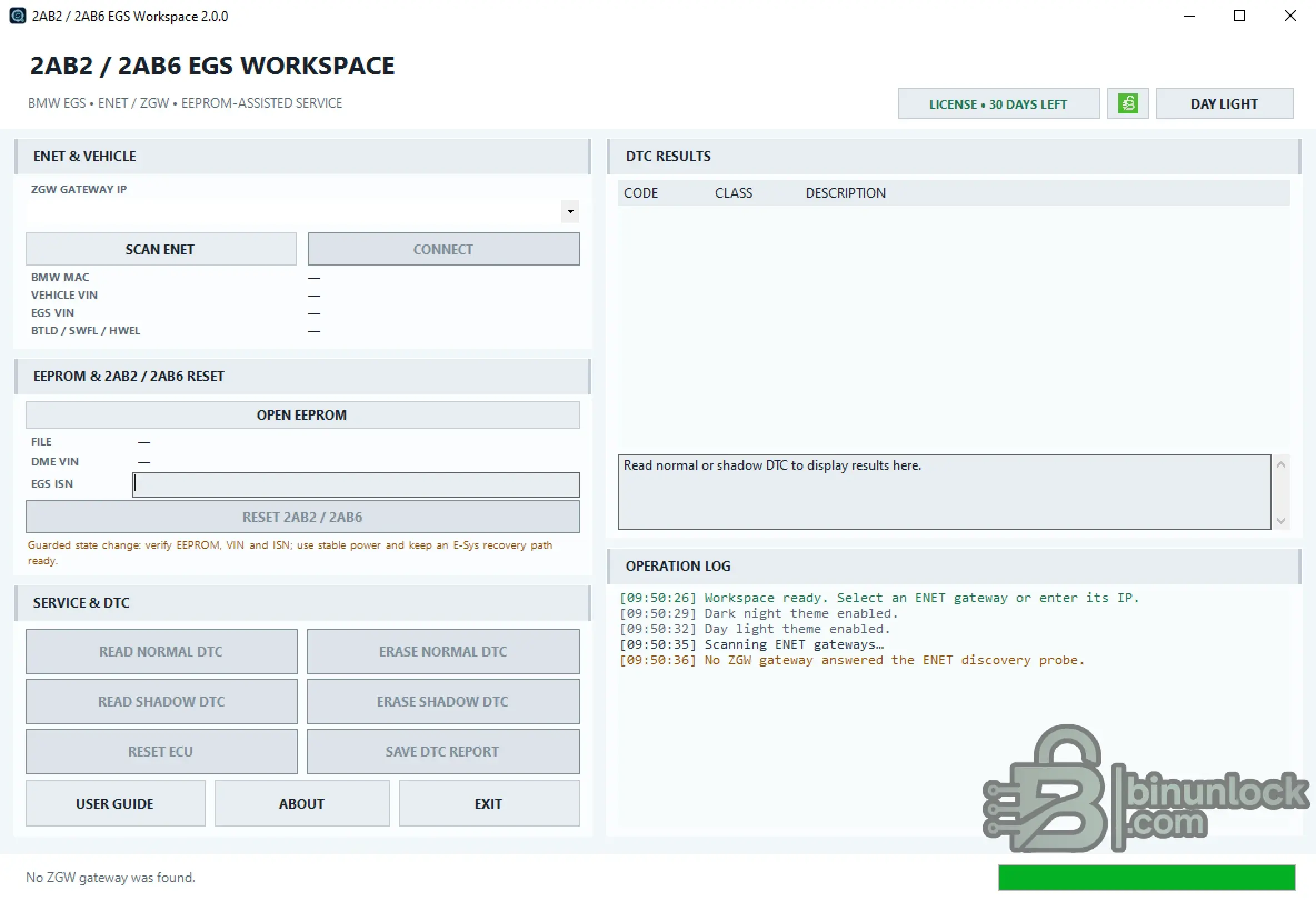Click the CONNECT button

443,249
